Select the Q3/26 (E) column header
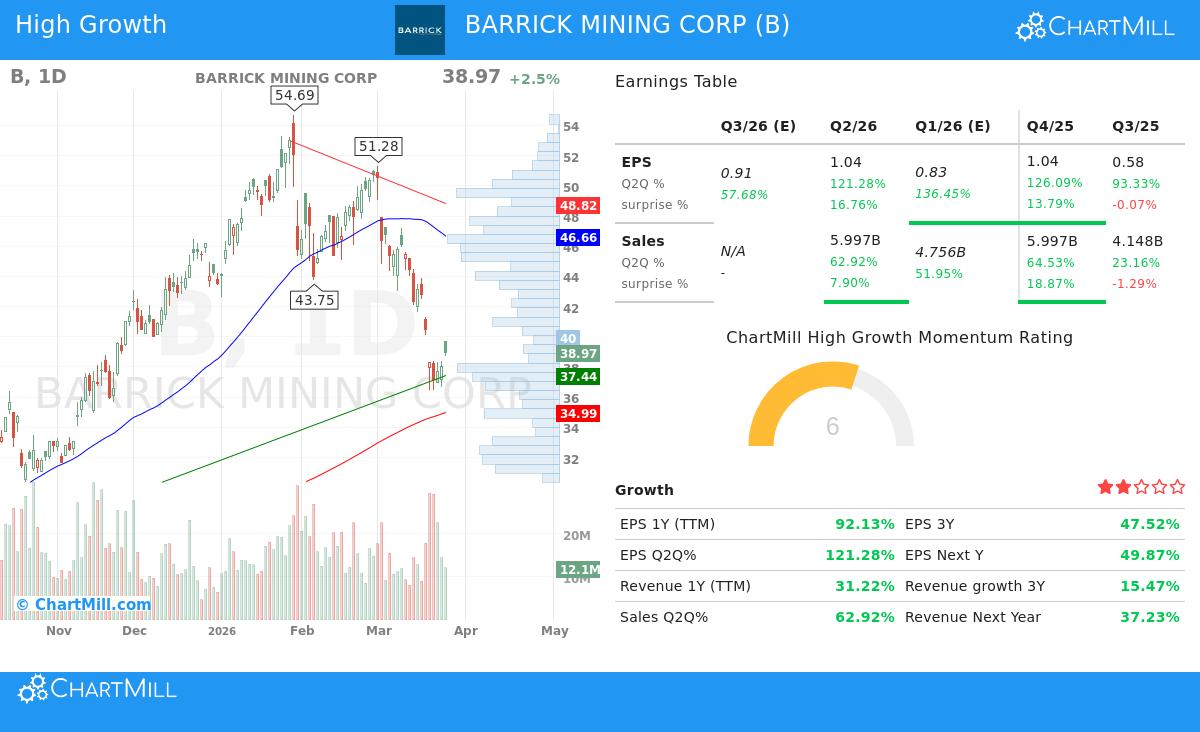The width and height of the screenshot is (1200, 732). [x=757, y=126]
